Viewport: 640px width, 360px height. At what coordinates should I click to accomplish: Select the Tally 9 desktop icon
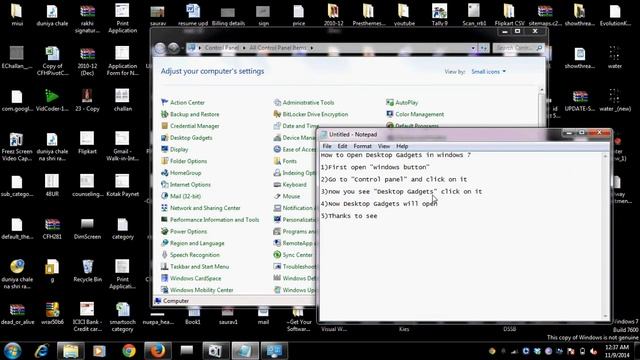[440, 15]
